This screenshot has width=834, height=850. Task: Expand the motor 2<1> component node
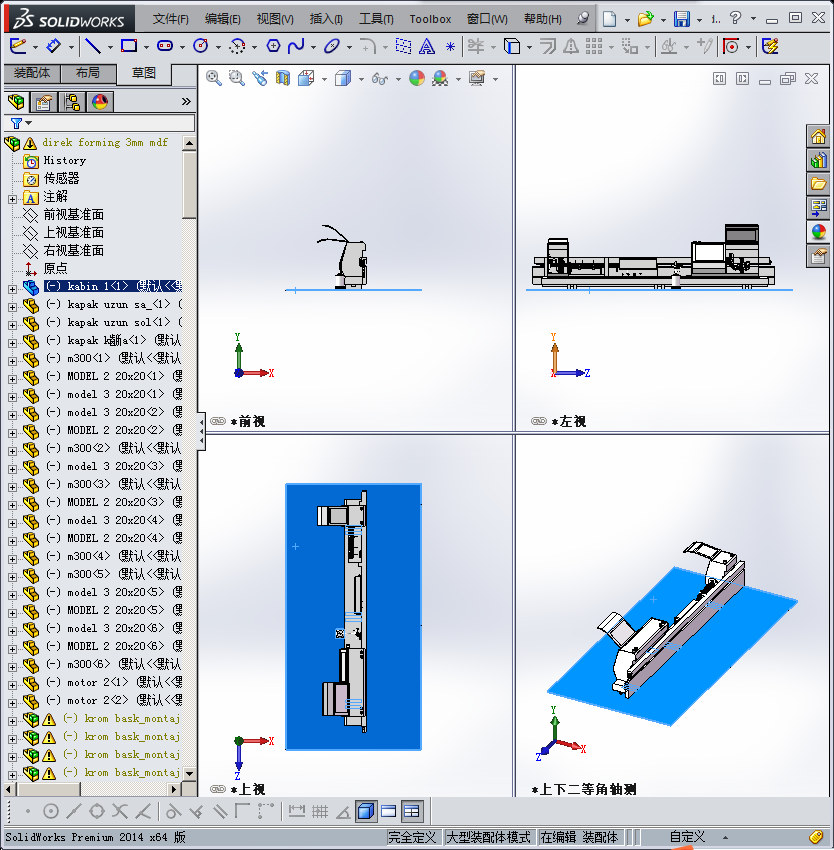coord(12,685)
